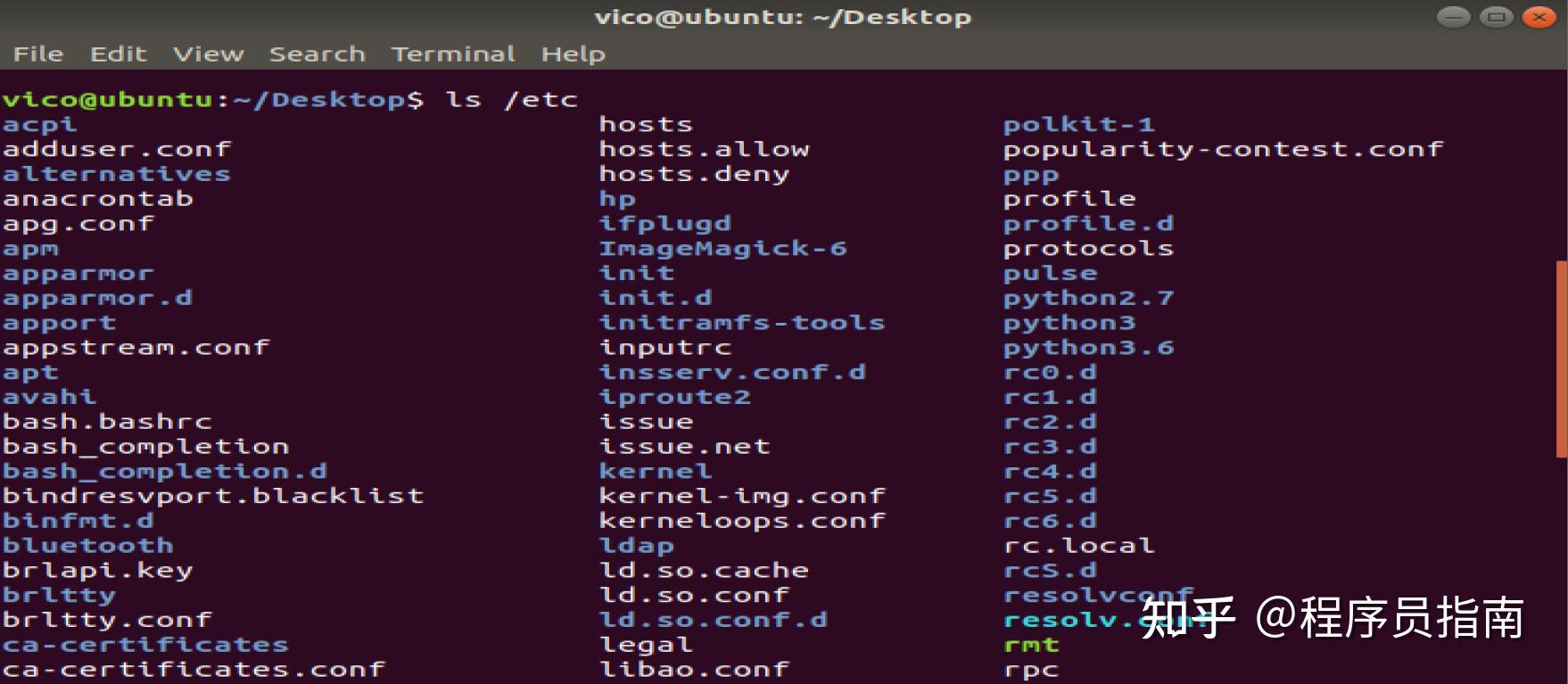
Task: Click 'anacrontab' in the listing
Action: (x=98, y=199)
